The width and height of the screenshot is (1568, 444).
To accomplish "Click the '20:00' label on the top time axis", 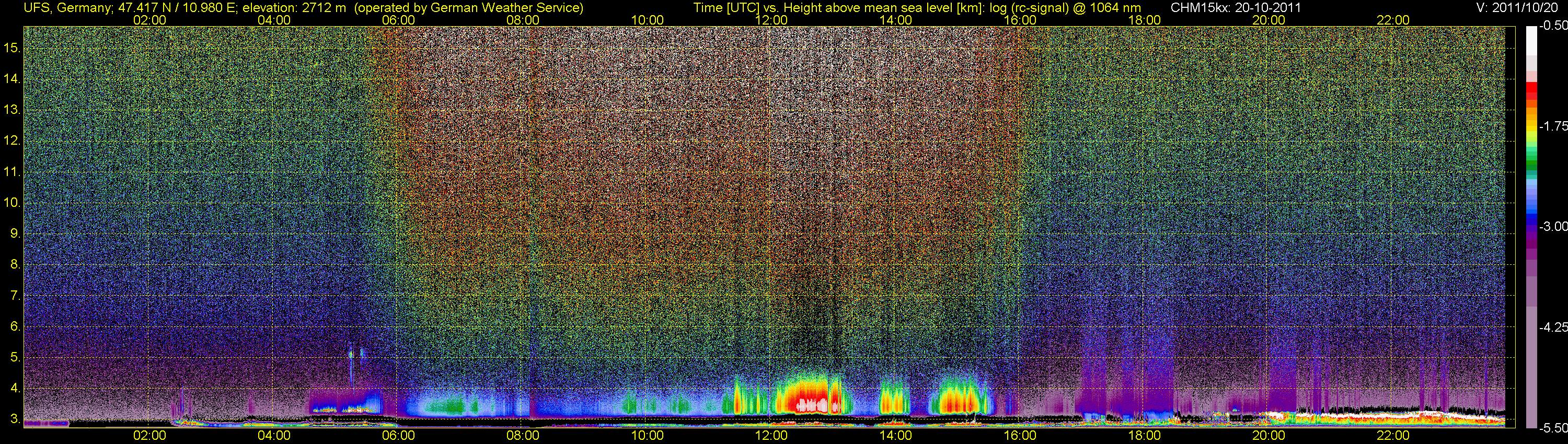I will [x=1269, y=20].
